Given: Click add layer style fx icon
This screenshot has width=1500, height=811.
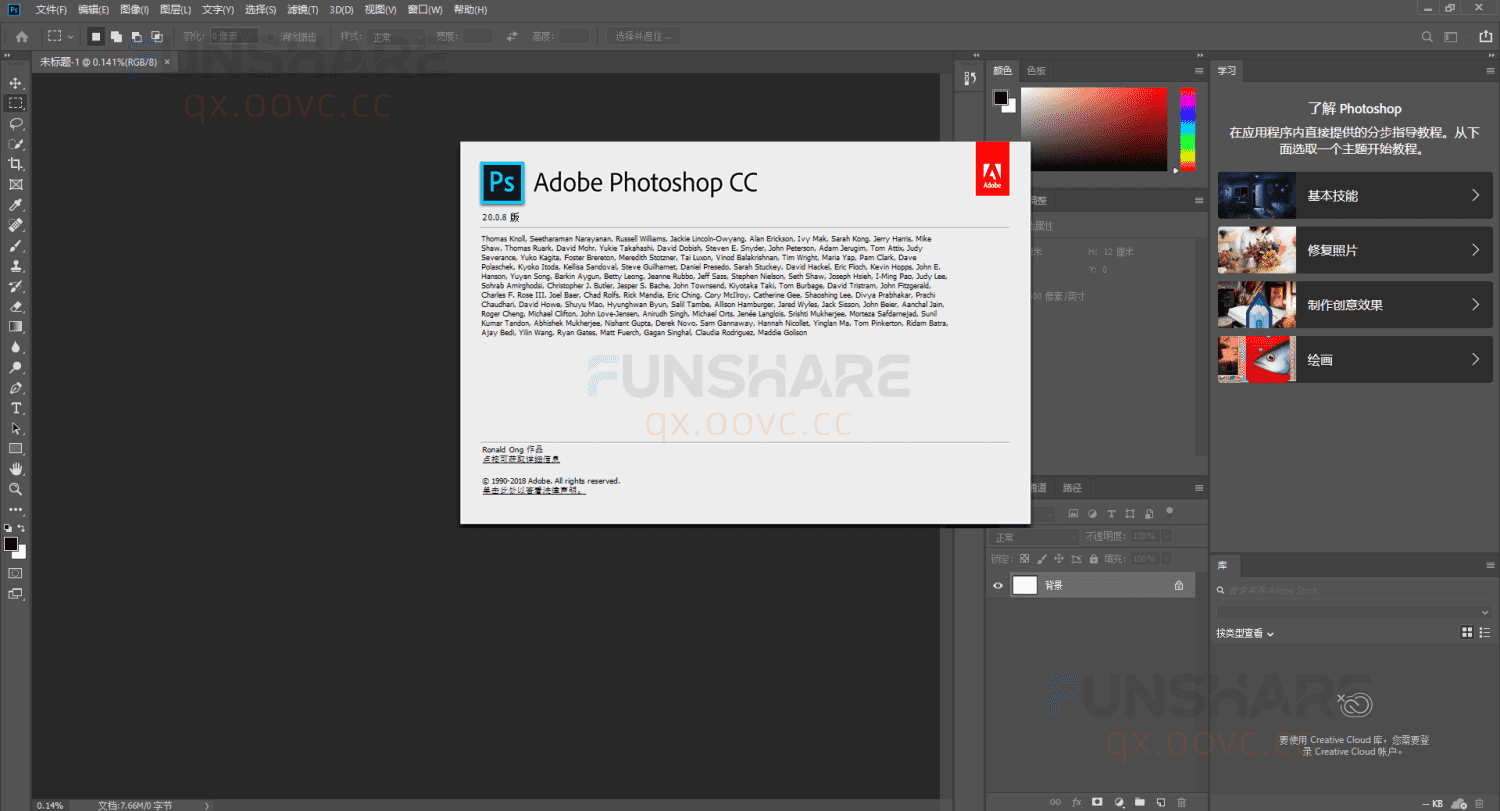Looking at the screenshot, I should click(1077, 802).
